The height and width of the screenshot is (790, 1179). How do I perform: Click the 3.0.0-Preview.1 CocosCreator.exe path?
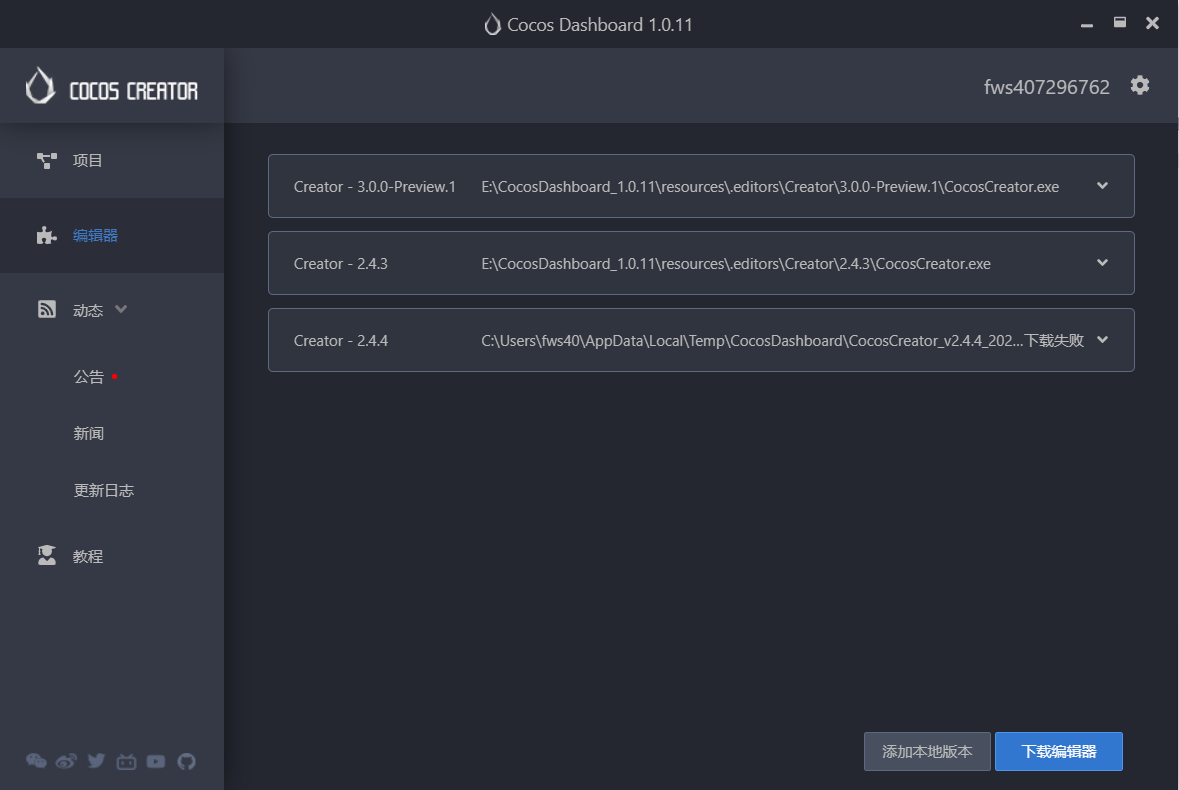click(770, 186)
